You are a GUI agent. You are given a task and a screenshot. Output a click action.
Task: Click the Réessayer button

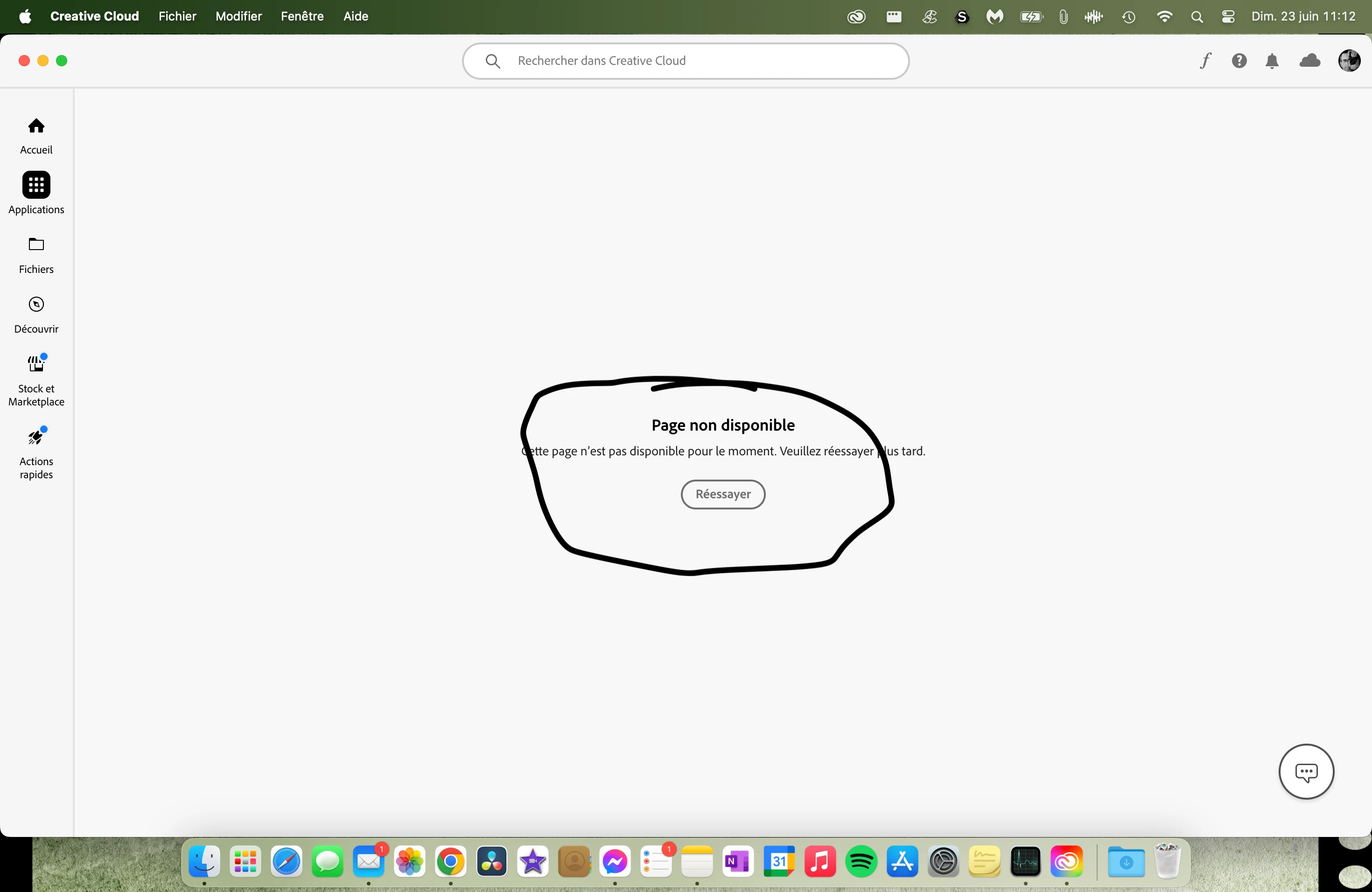[723, 495]
